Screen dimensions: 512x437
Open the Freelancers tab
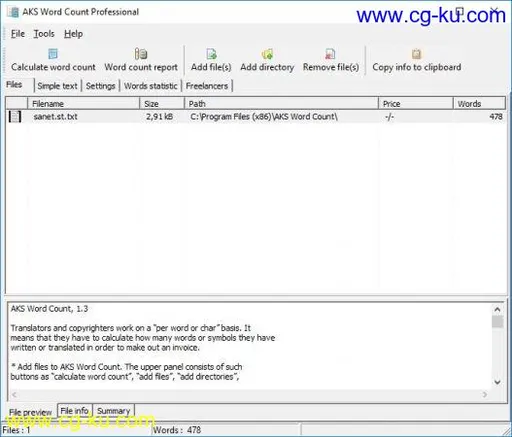pos(207,86)
